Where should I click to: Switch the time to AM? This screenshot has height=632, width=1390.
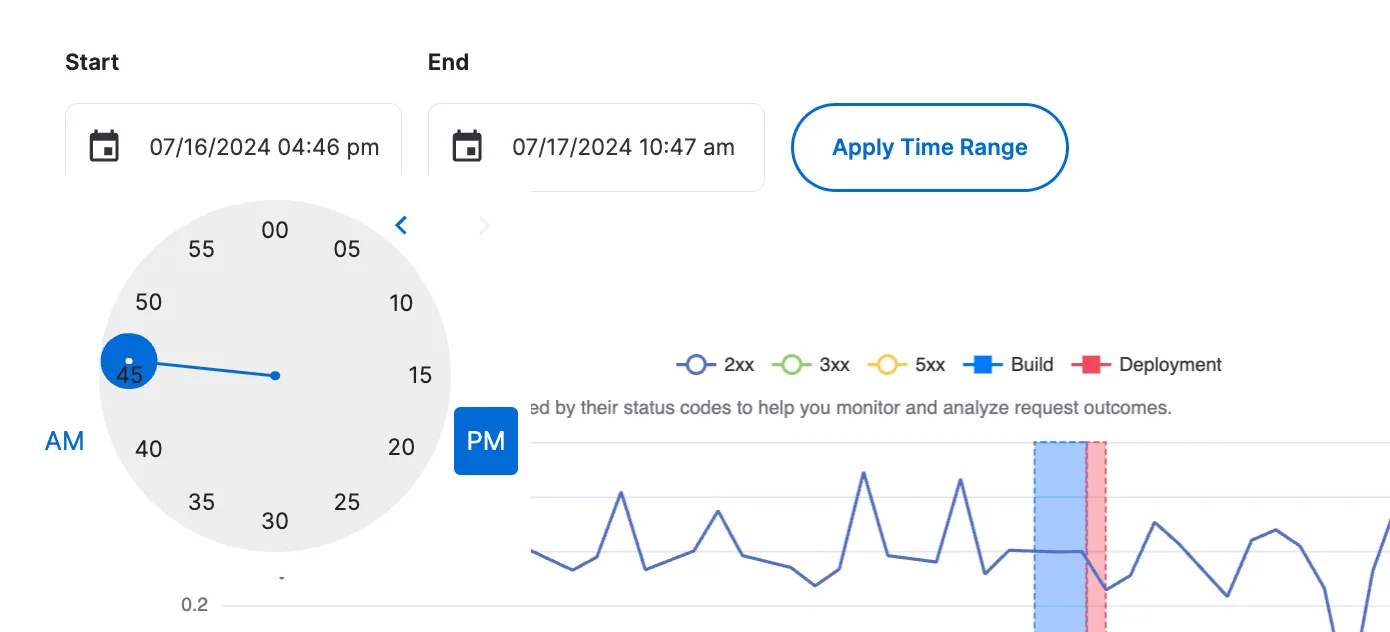tap(64, 440)
